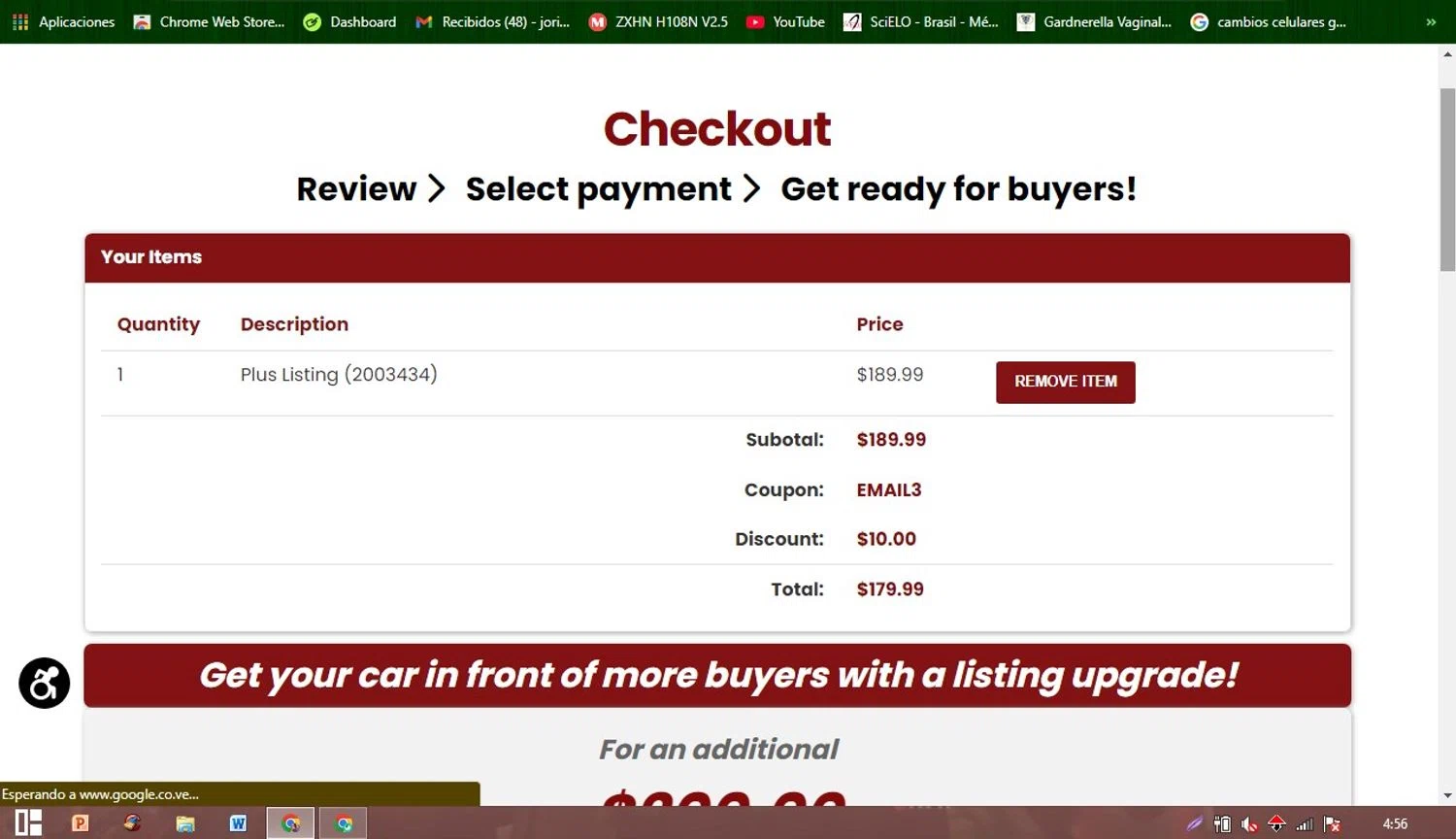Image resolution: width=1456 pixels, height=839 pixels.
Task: Open the SciELO - Brasil bookmark
Action: (920, 21)
